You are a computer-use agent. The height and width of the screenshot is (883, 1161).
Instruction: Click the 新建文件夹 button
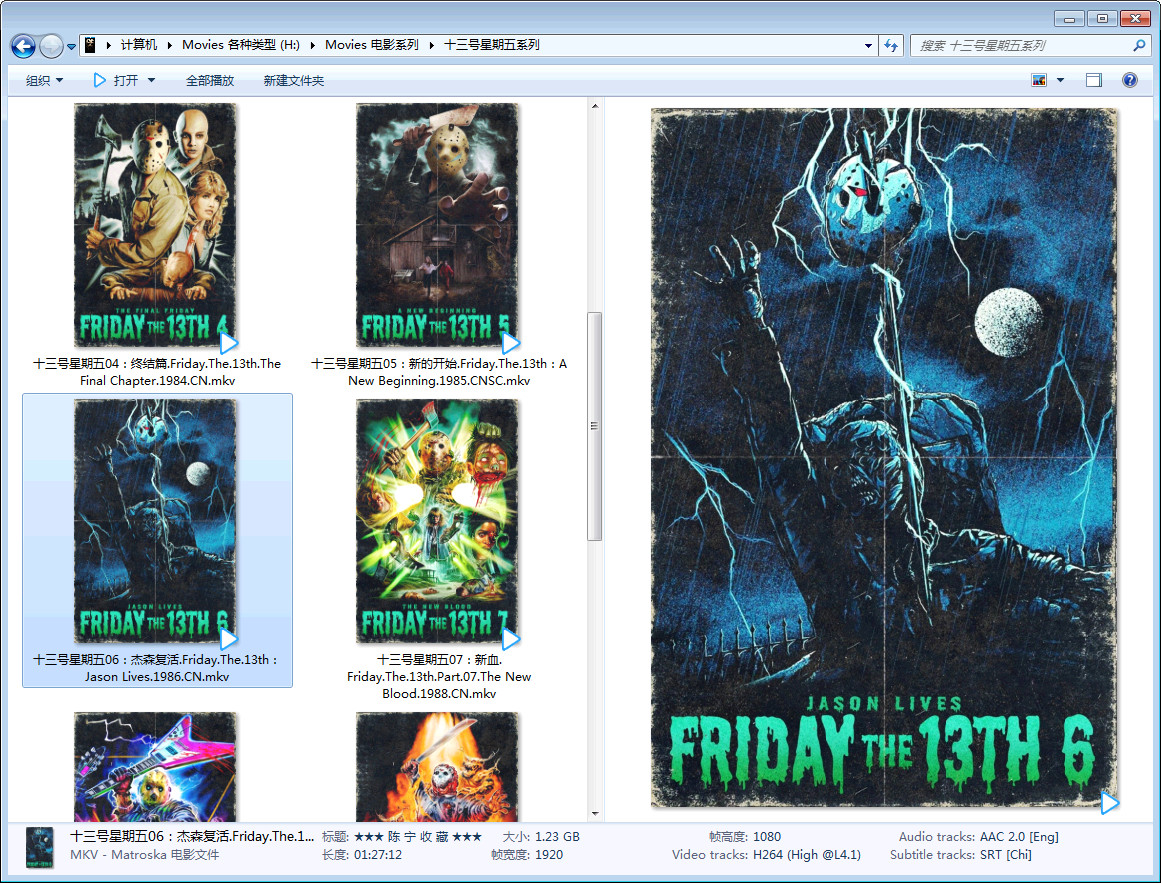point(294,81)
